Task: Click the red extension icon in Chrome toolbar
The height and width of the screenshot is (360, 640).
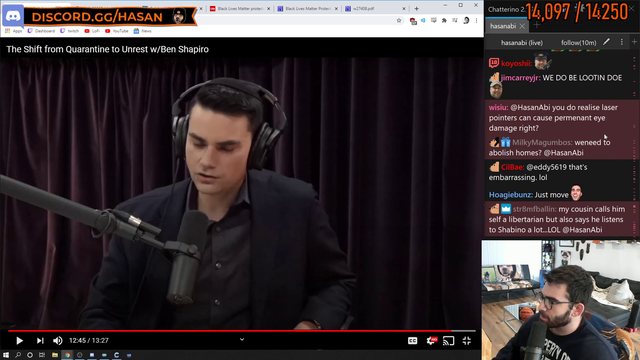Action: point(413,21)
